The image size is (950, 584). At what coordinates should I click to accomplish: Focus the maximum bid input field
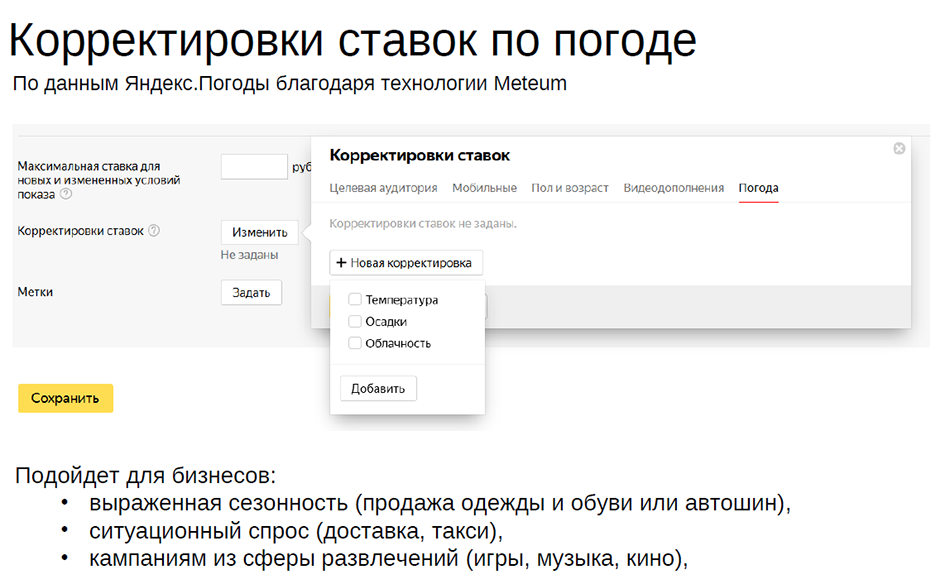click(x=254, y=167)
